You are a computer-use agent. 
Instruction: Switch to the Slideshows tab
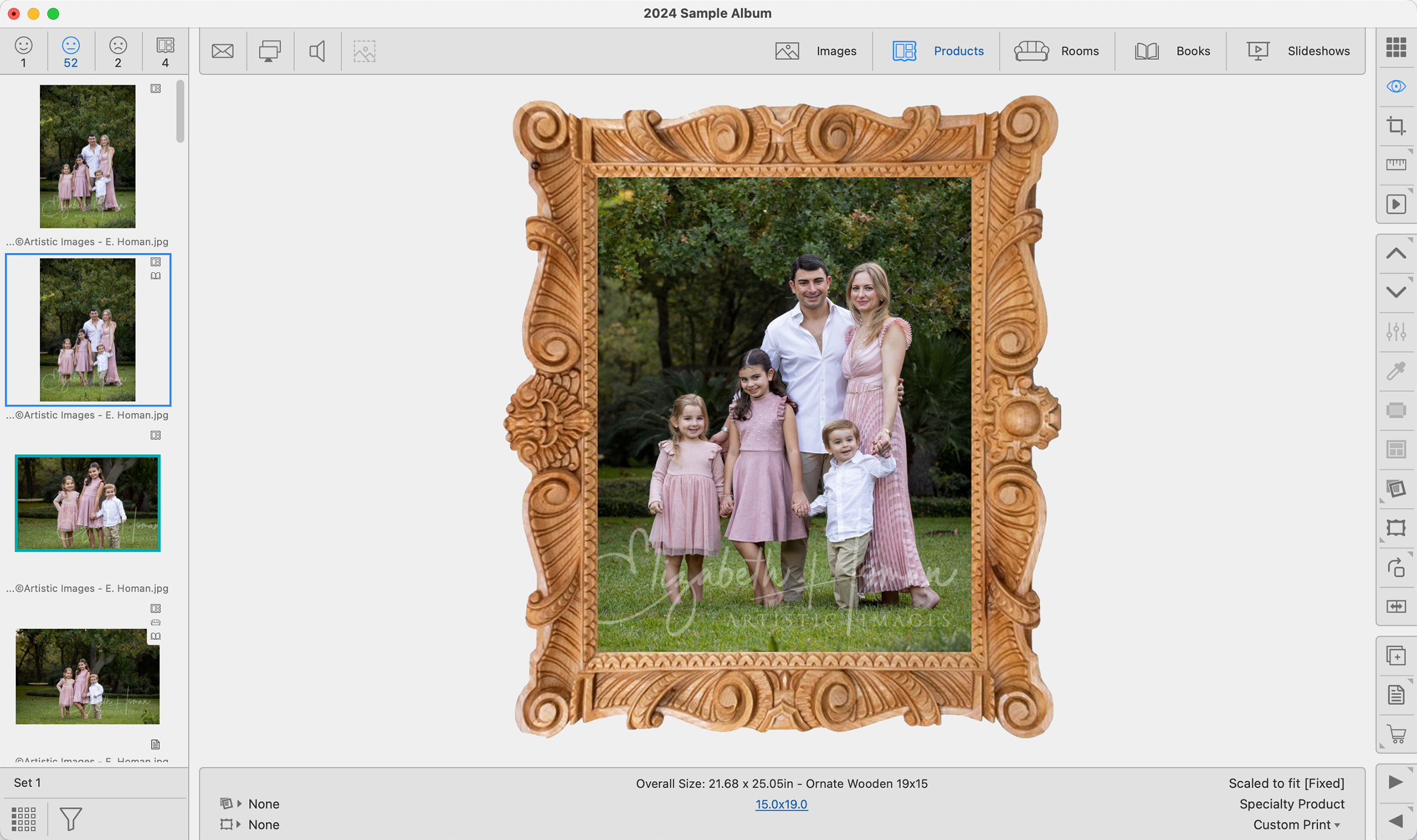1298,52
